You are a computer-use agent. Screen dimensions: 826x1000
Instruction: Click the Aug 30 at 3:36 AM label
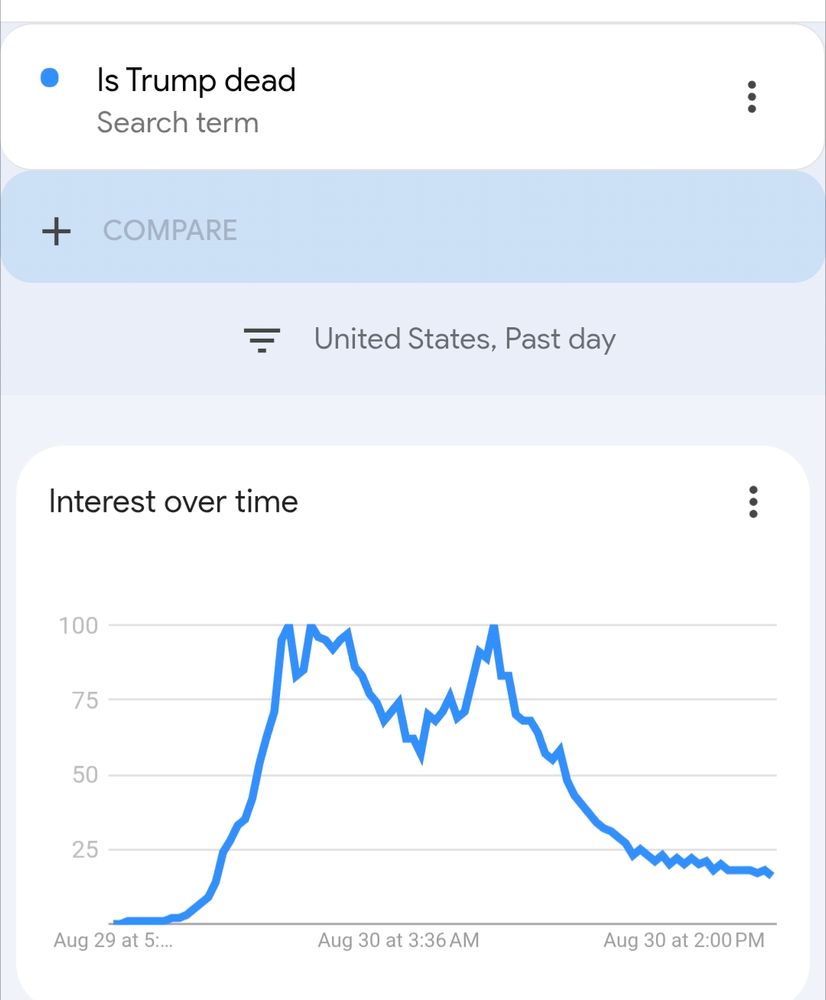[x=398, y=940]
